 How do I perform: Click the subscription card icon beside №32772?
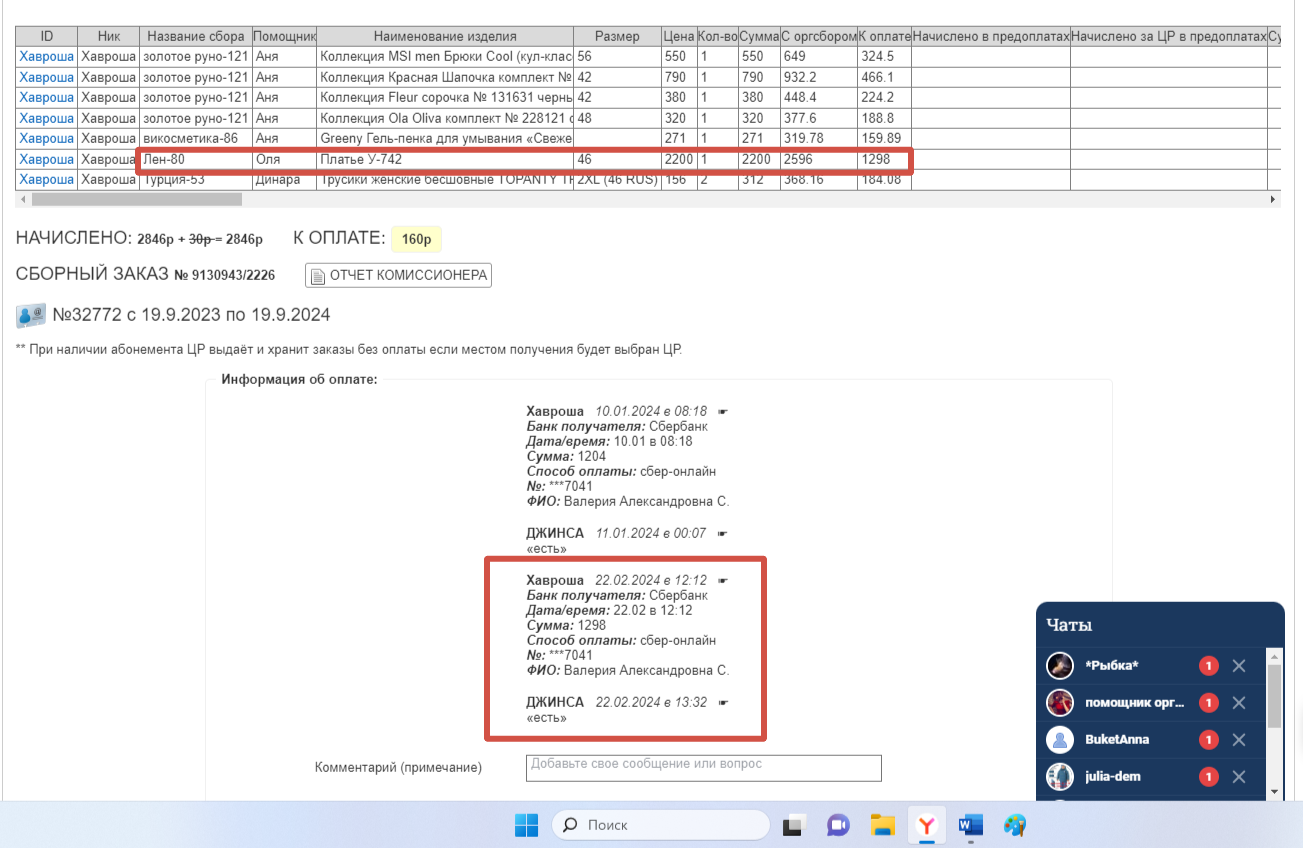(x=31, y=316)
